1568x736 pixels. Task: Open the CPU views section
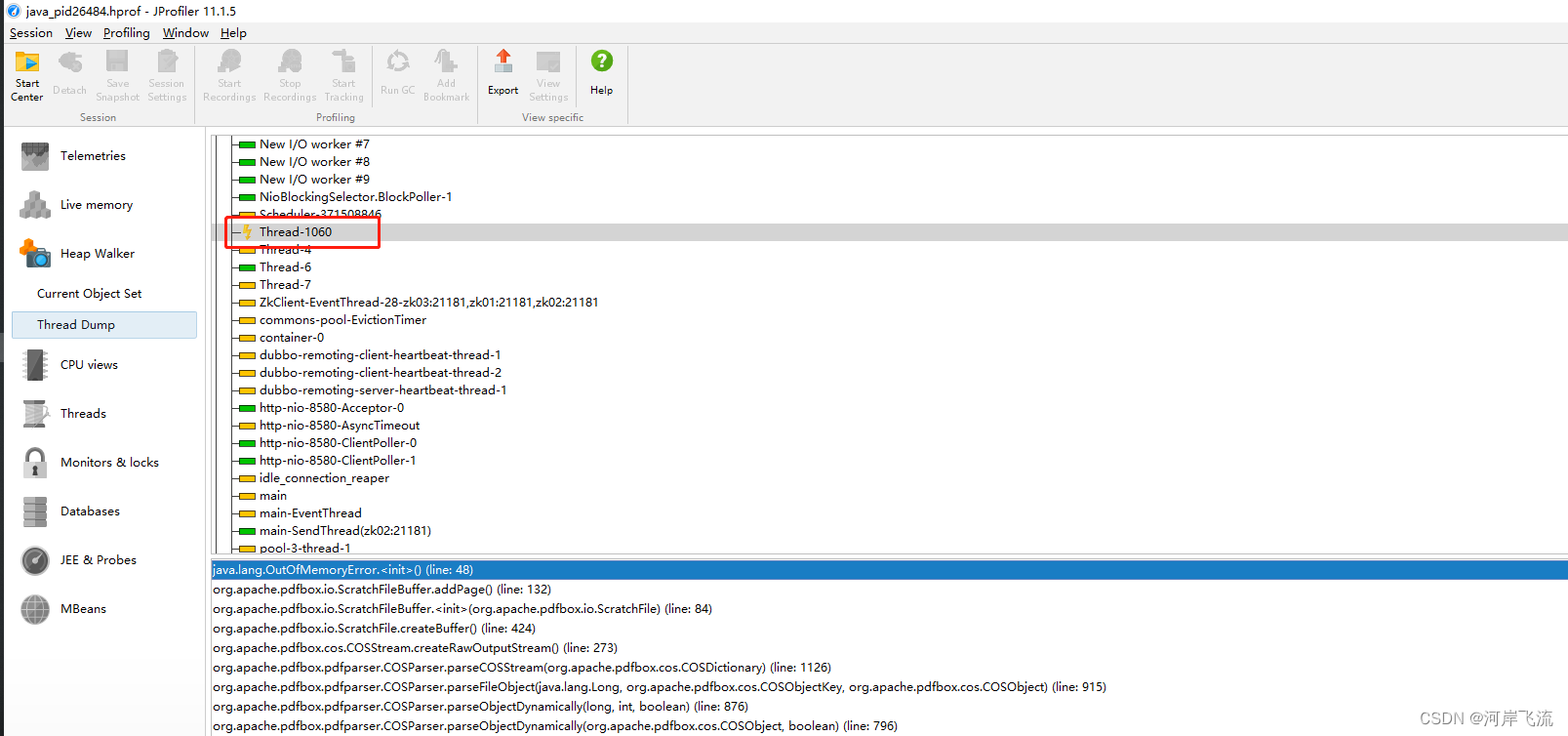click(89, 365)
